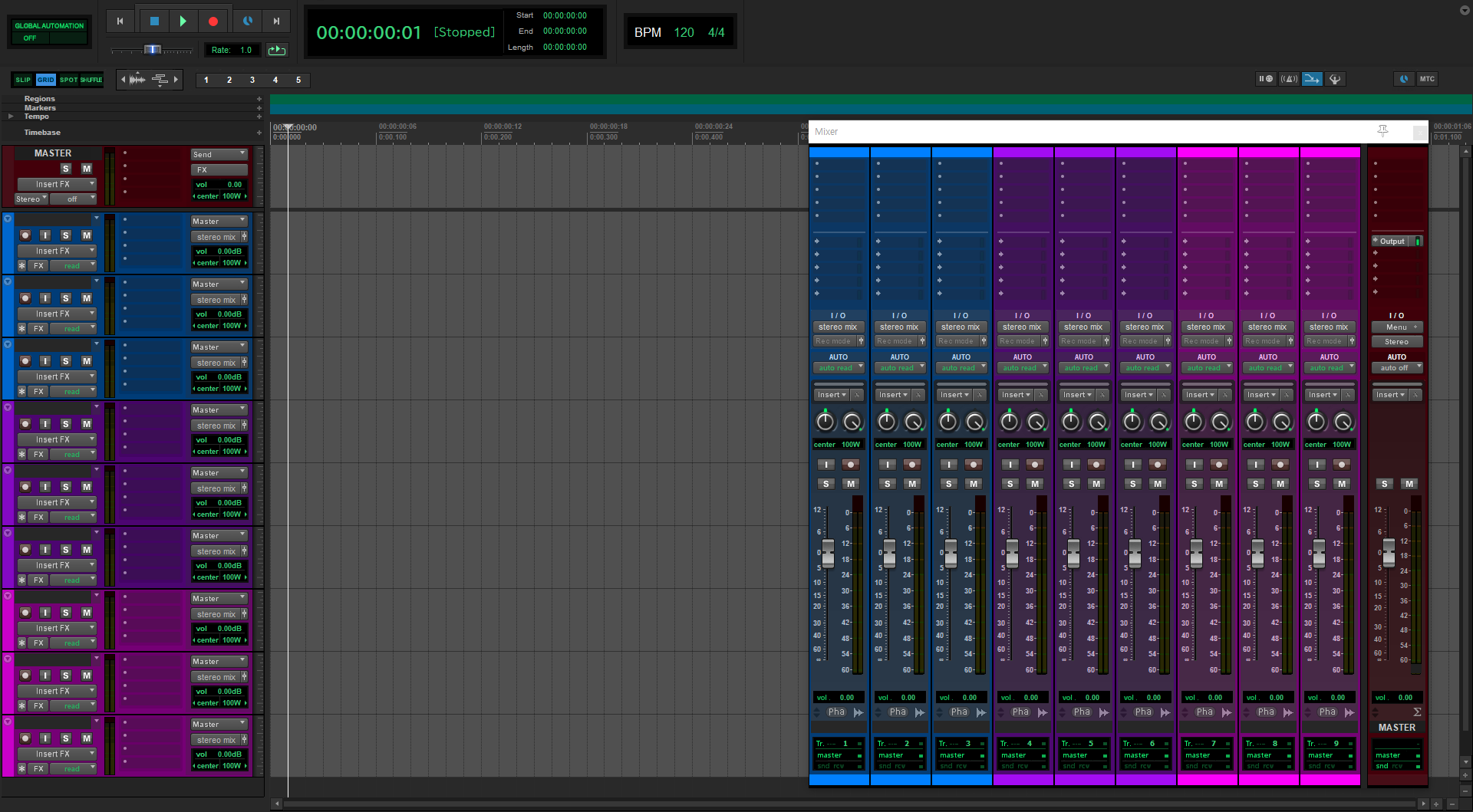
Task: Switch to SLIP edit mode
Action: tap(23, 80)
